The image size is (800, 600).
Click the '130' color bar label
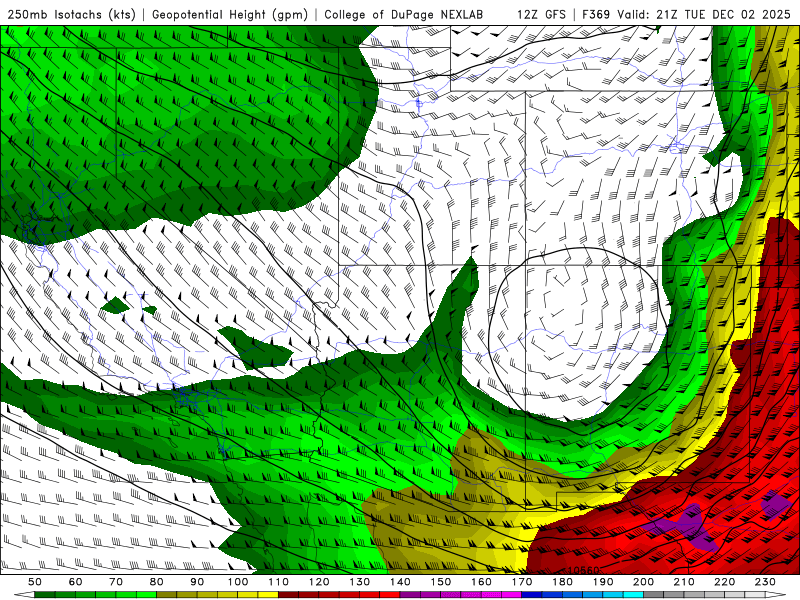[360, 582]
